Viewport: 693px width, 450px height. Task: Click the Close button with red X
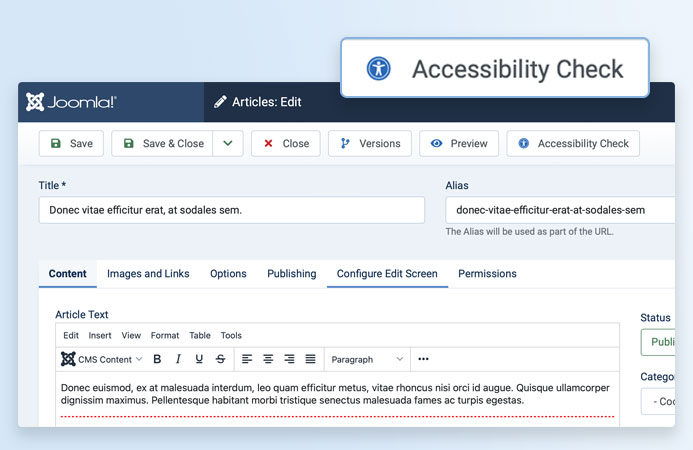pos(286,144)
